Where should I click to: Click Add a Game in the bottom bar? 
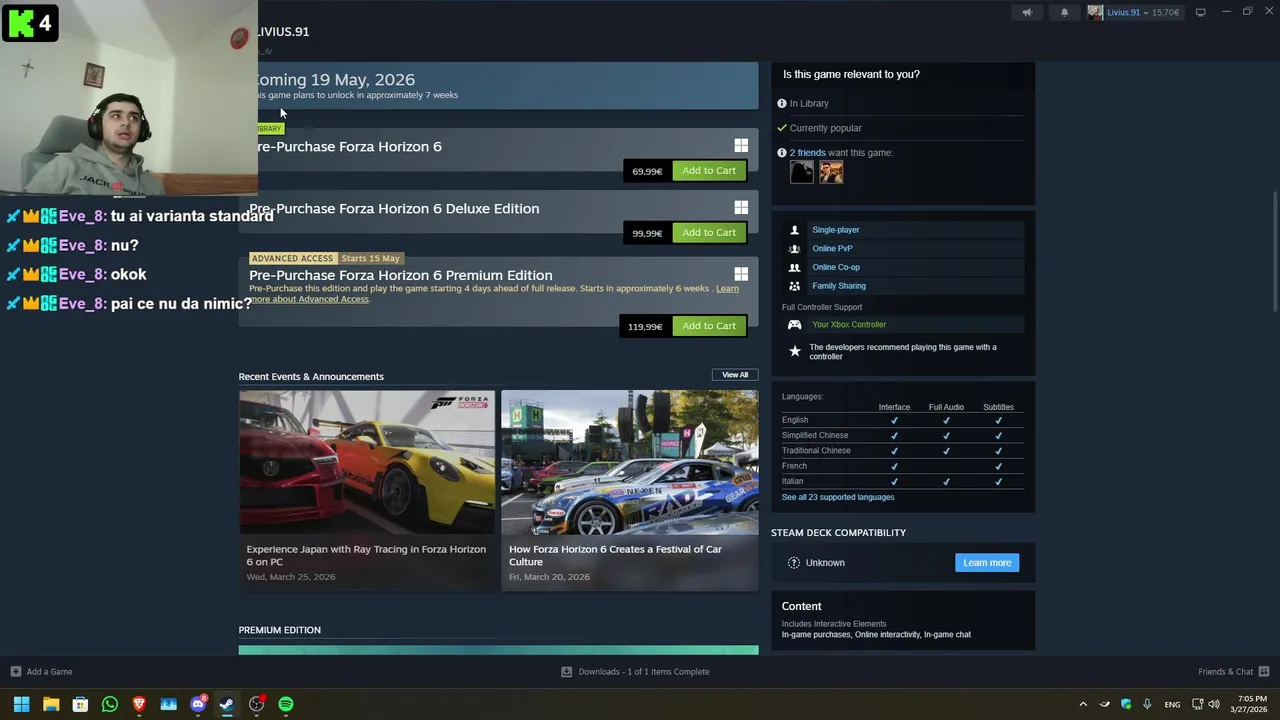pyautogui.click(x=41, y=672)
